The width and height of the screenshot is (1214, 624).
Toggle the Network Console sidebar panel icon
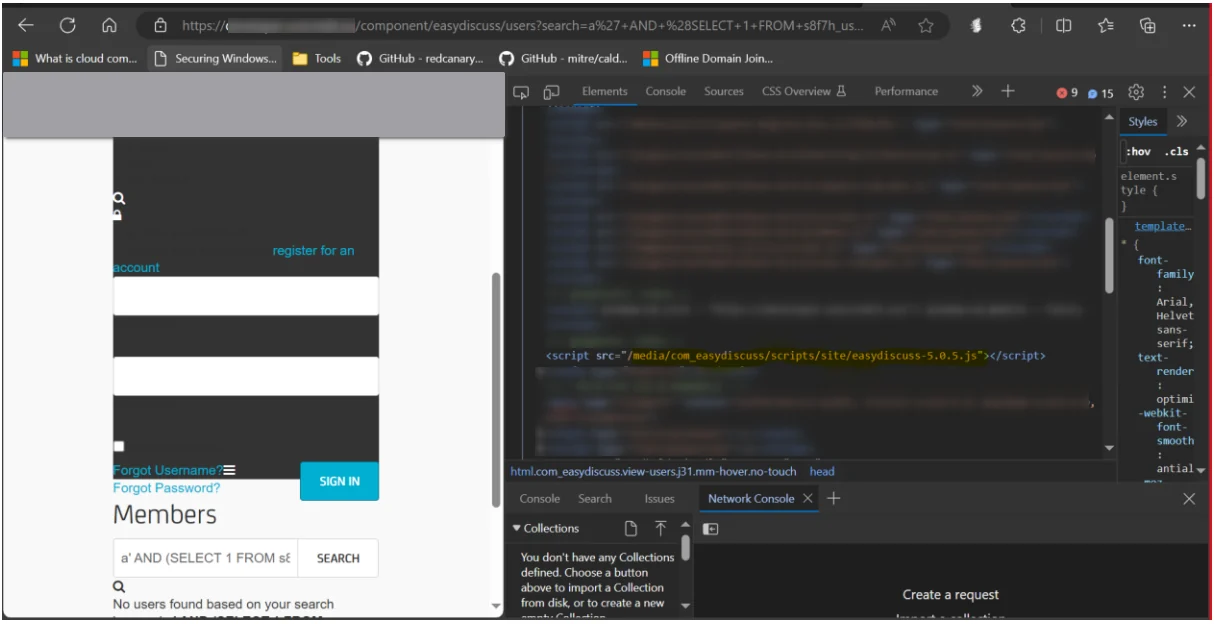click(x=710, y=529)
